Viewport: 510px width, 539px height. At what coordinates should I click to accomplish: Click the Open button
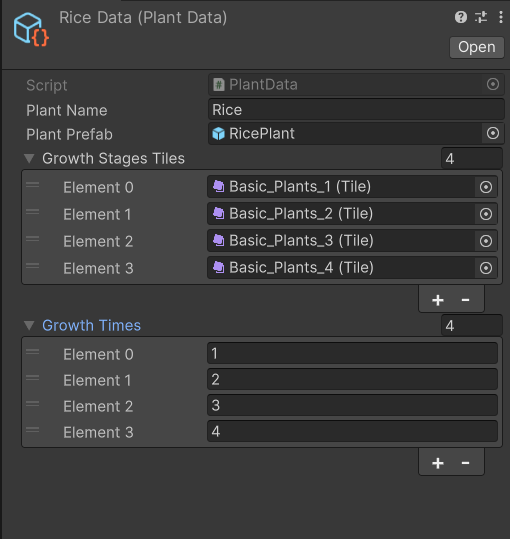[x=477, y=47]
